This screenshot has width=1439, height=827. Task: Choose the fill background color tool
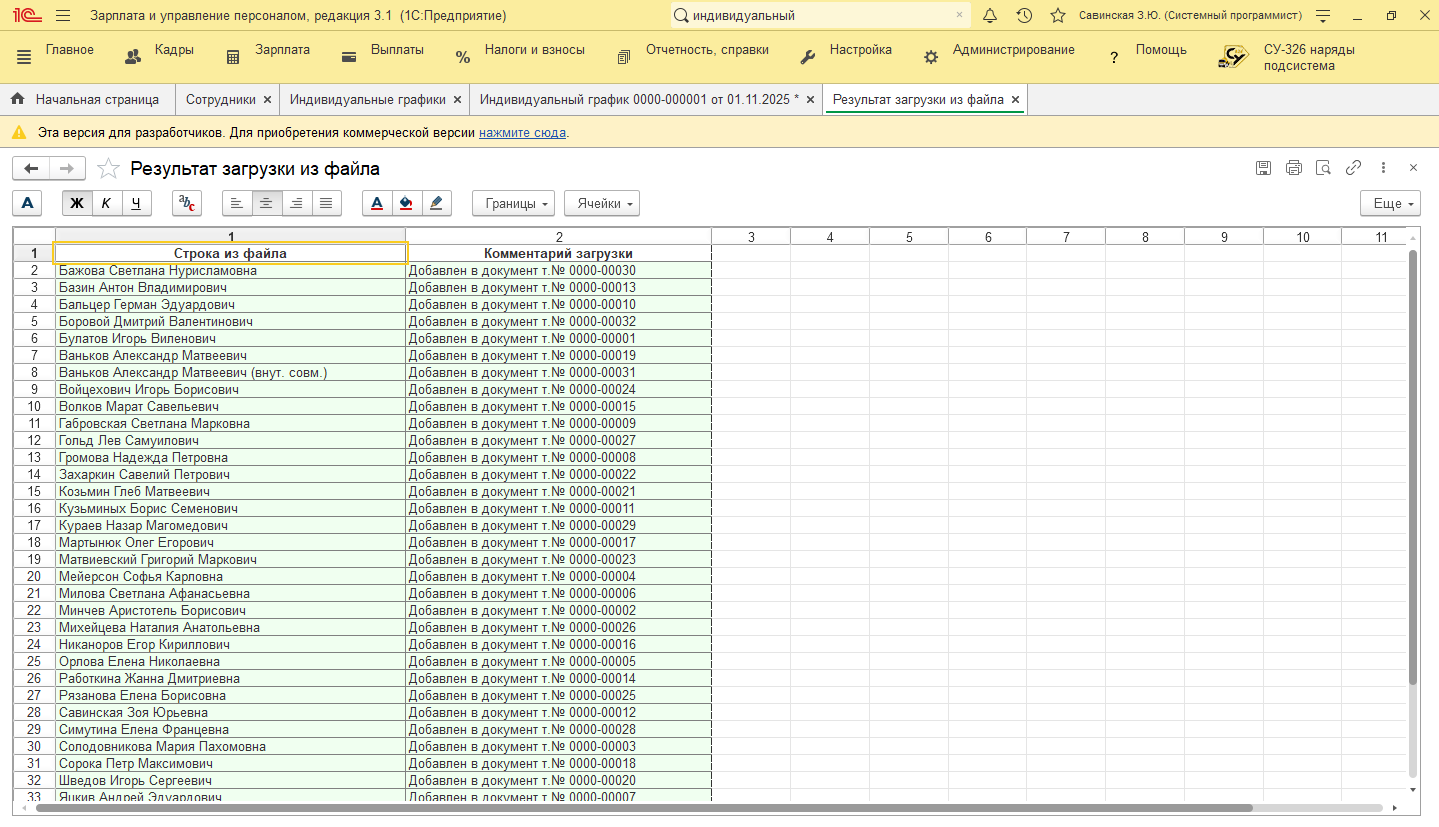pos(406,203)
